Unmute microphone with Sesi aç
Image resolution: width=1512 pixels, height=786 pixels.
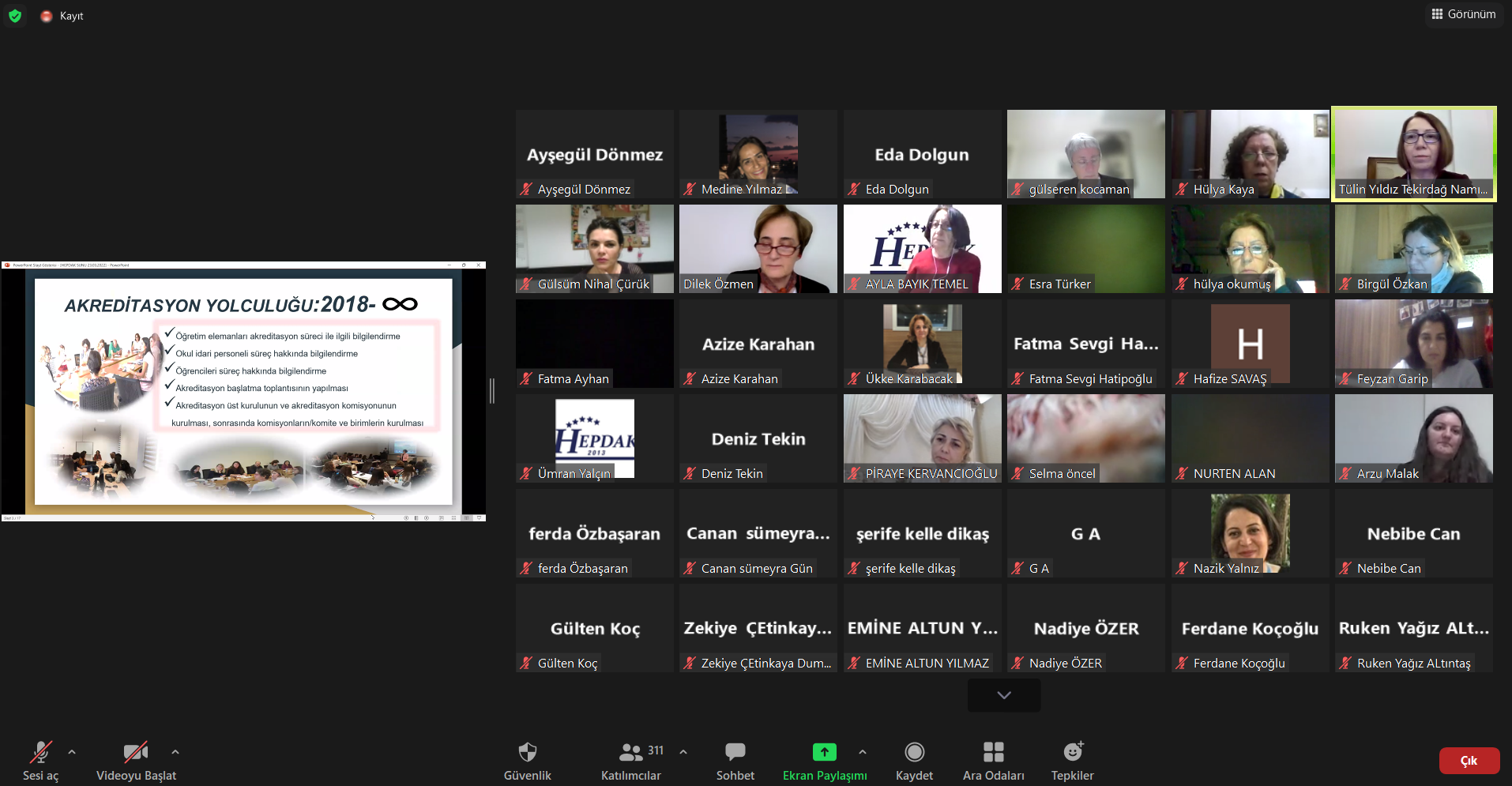tap(40, 752)
